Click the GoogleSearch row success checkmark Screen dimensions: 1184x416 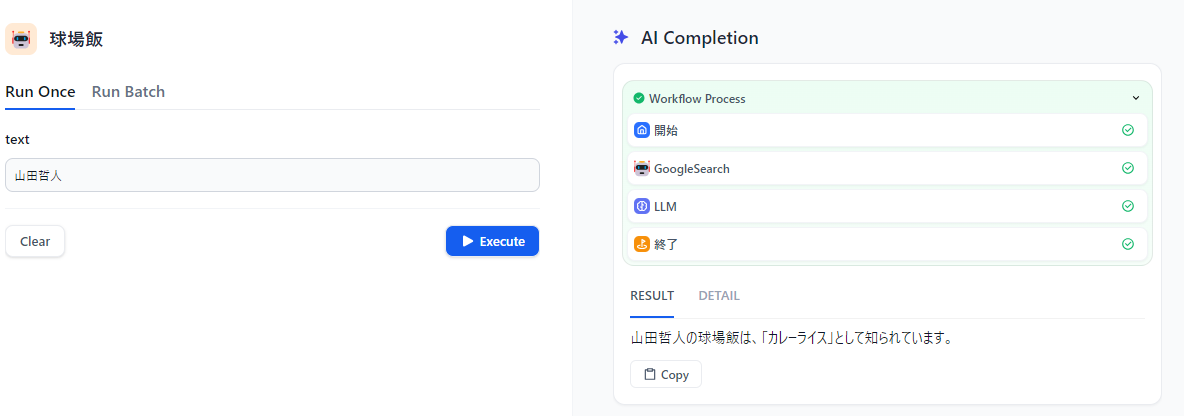click(1128, 168)
